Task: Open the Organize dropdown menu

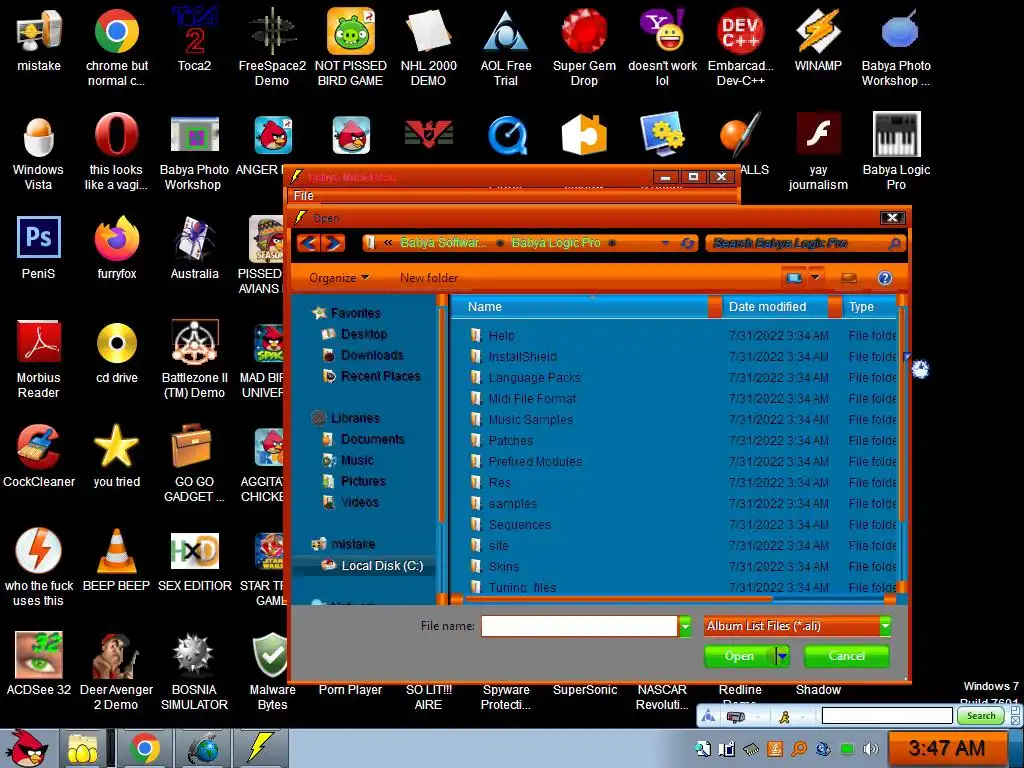Action: (339, 278)
